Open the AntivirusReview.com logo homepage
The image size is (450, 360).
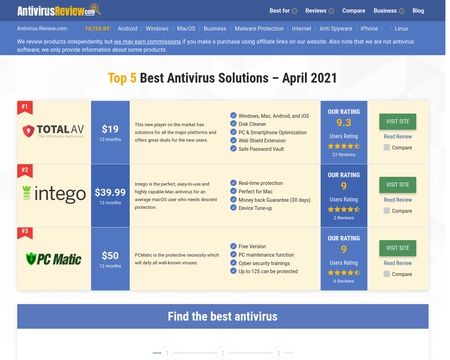tap(59, 10)
